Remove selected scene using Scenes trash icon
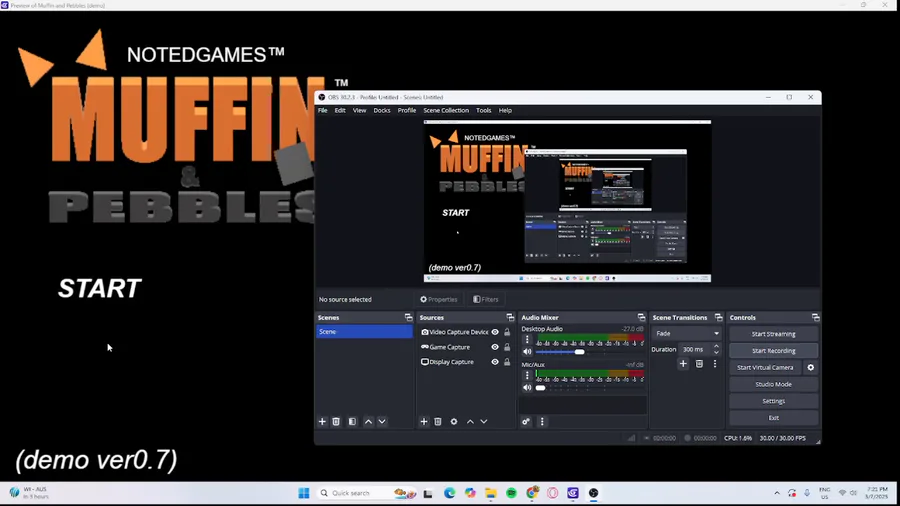 (336, 422)
